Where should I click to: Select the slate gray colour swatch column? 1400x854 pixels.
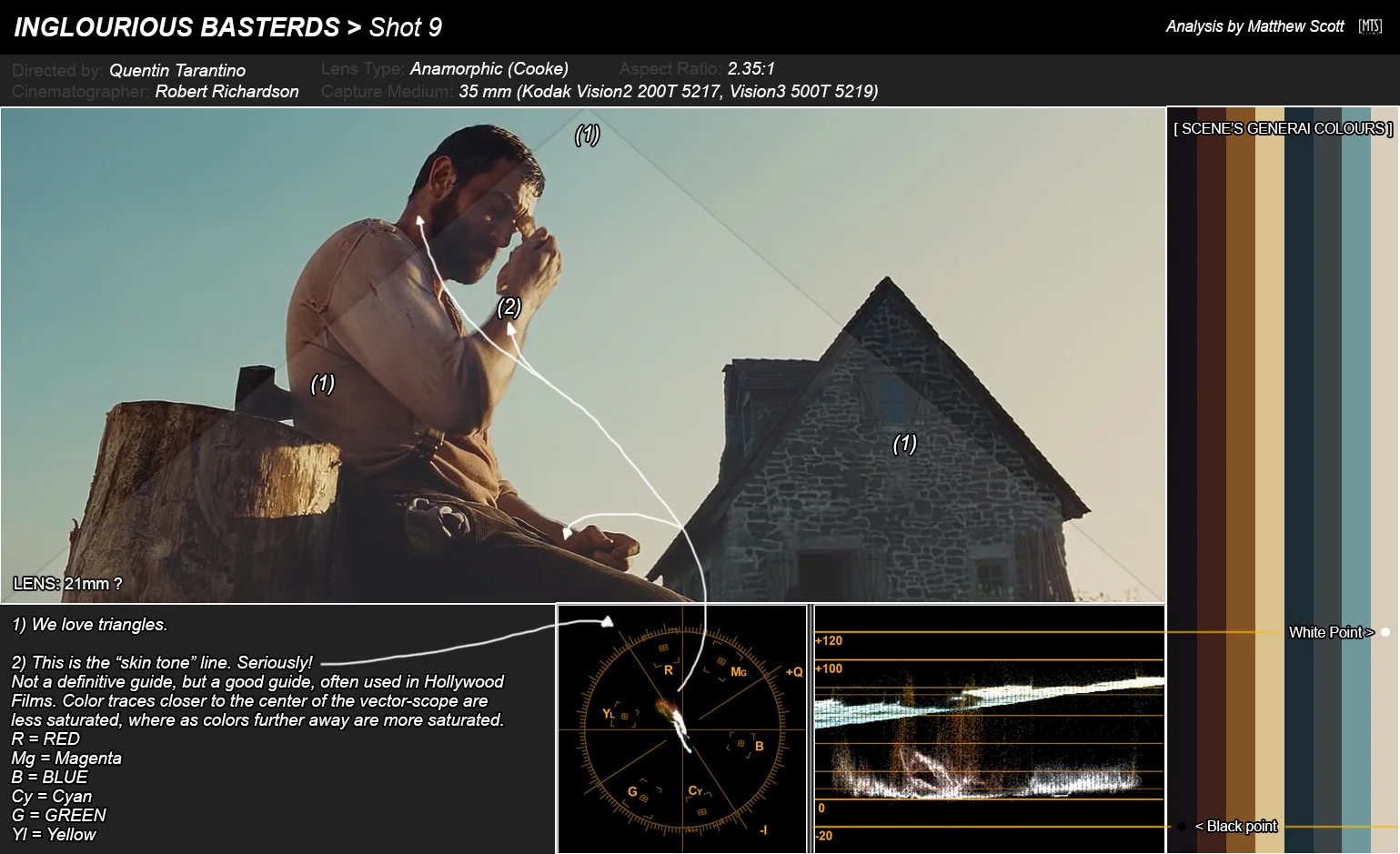point(1328,480)
